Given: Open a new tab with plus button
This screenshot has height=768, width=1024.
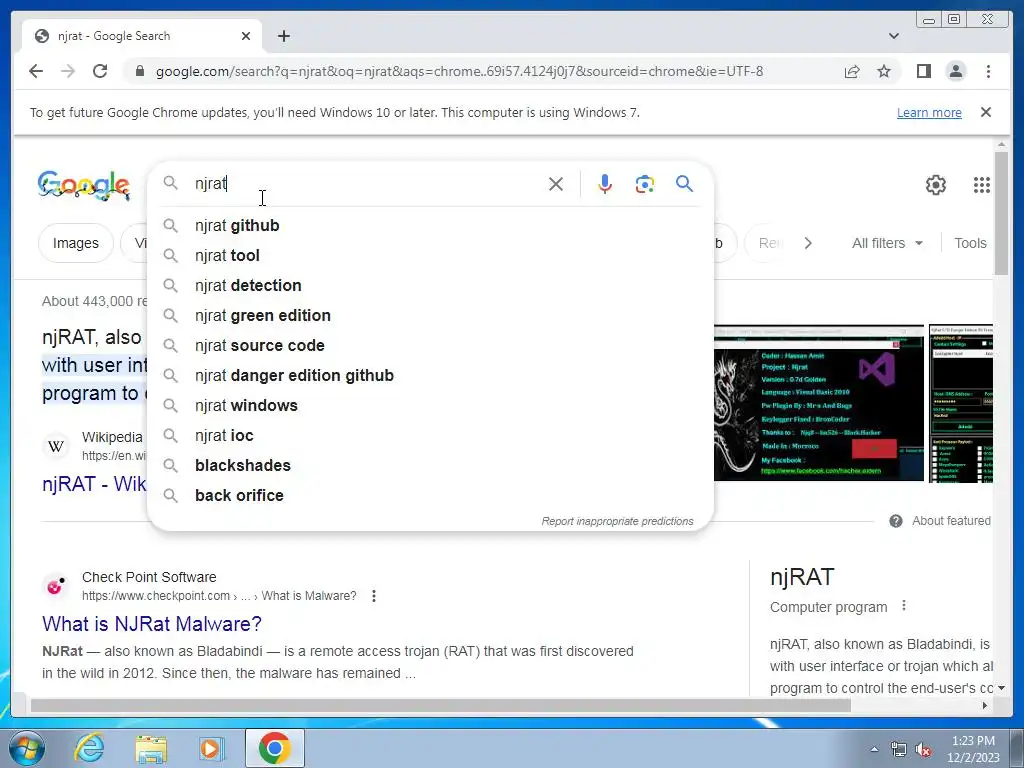Looking at the screenshot, I should [283, 36].
